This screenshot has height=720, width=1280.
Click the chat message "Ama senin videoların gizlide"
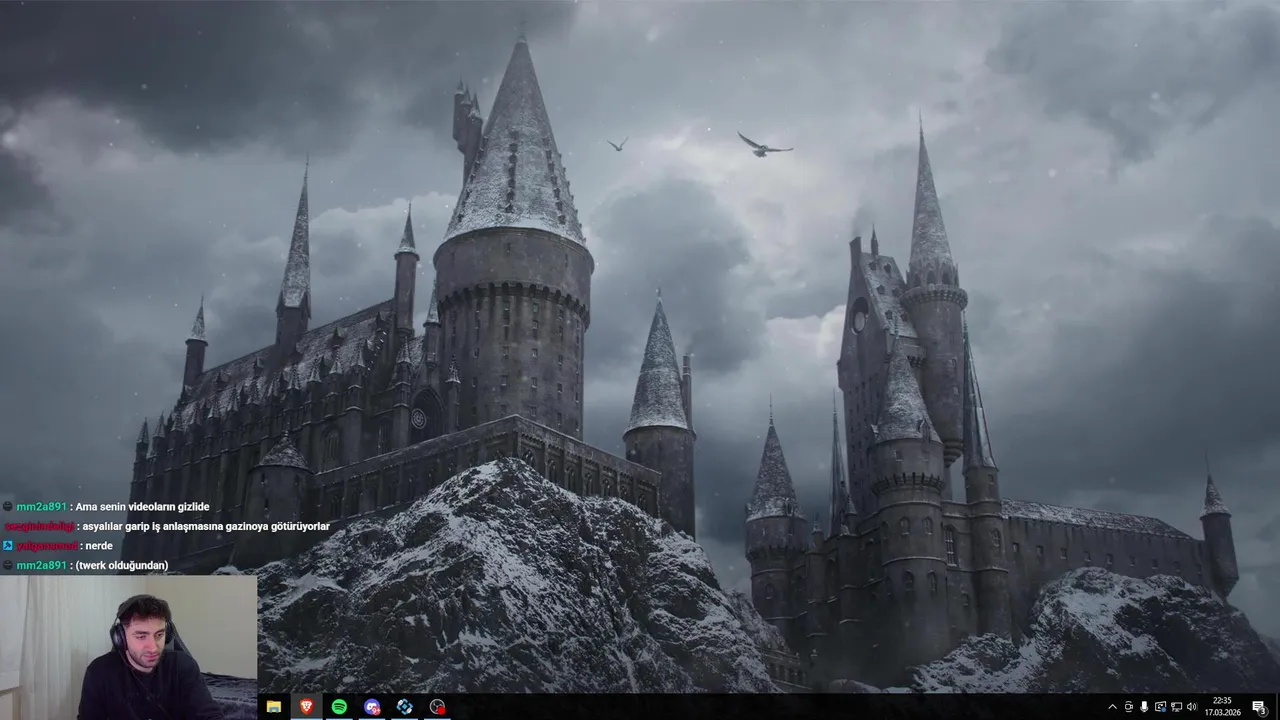pos(142,507)
